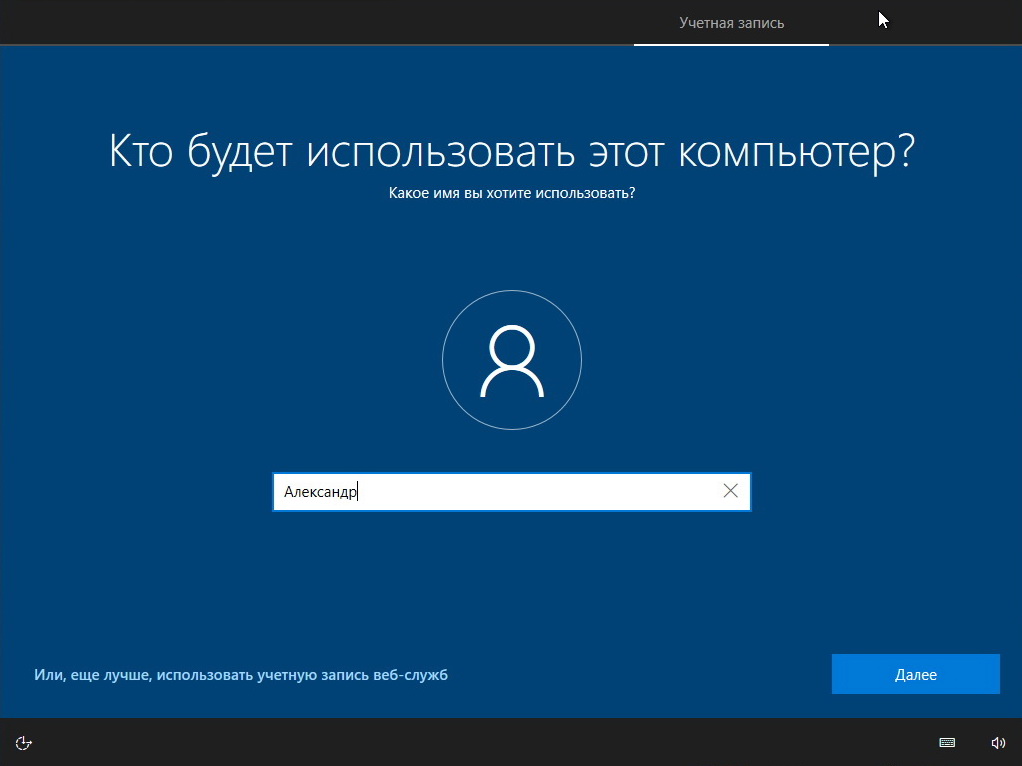Viewport: 1022px width, 766px height.
Task: Open the on-screen keyboard icon
Action: tap(947, 742)
